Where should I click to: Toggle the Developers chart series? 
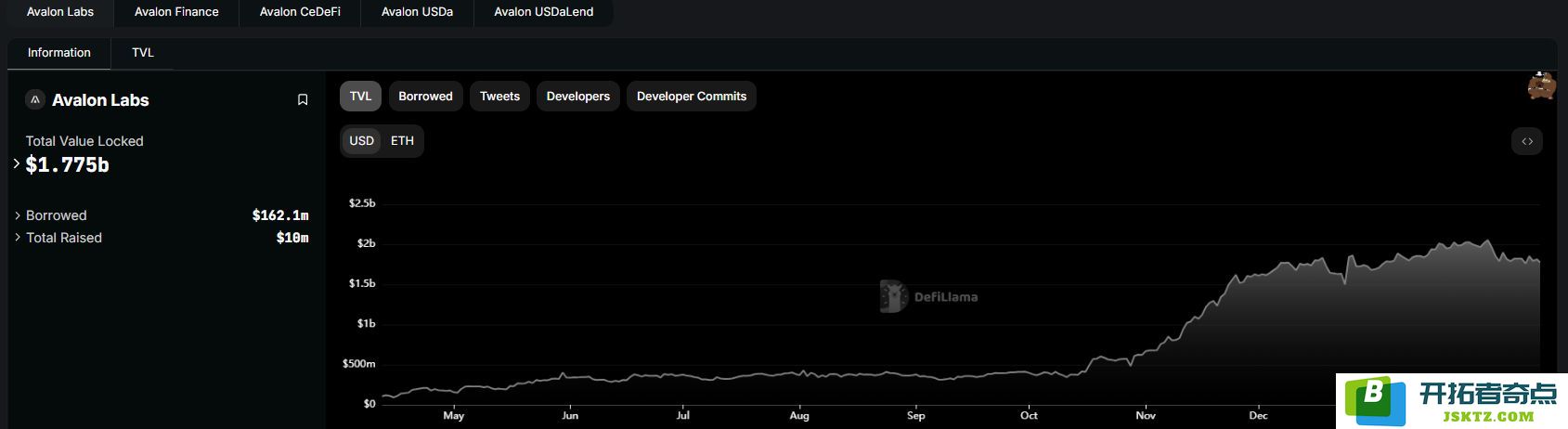(578, 97)
